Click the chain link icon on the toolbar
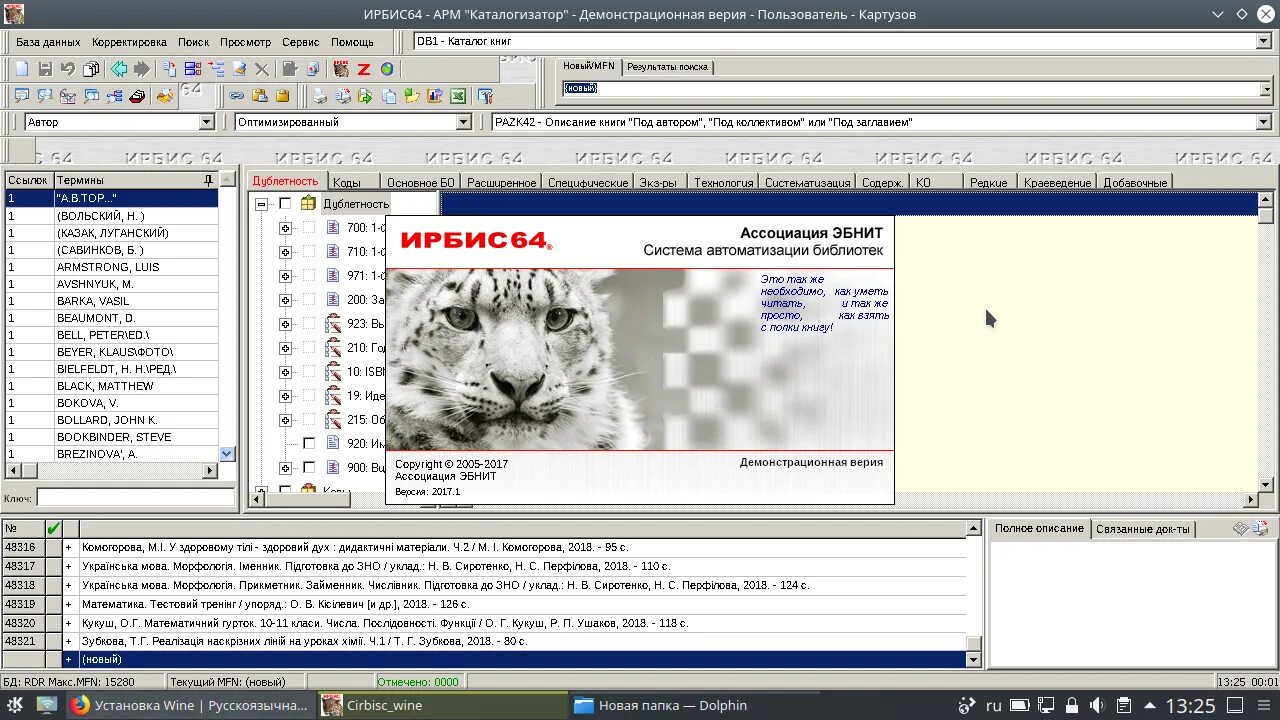 coord(236,96)
